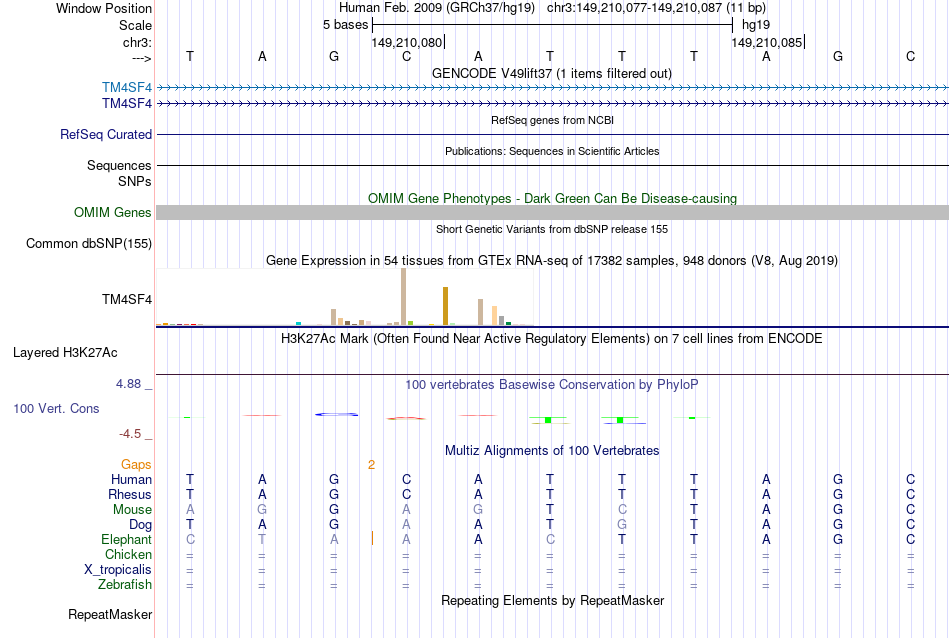Select the Elephant species label
Screen dimensions: 950x638
pyautogui.click(x=127, y=540)
